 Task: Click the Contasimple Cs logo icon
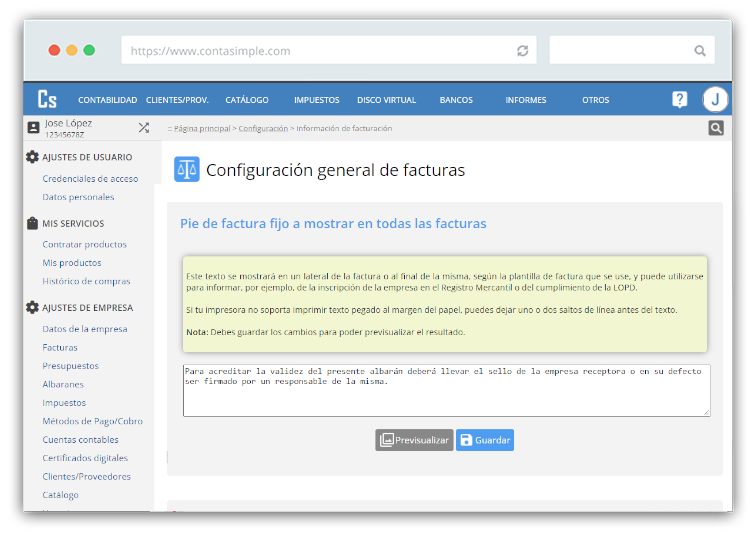[47, 99]
